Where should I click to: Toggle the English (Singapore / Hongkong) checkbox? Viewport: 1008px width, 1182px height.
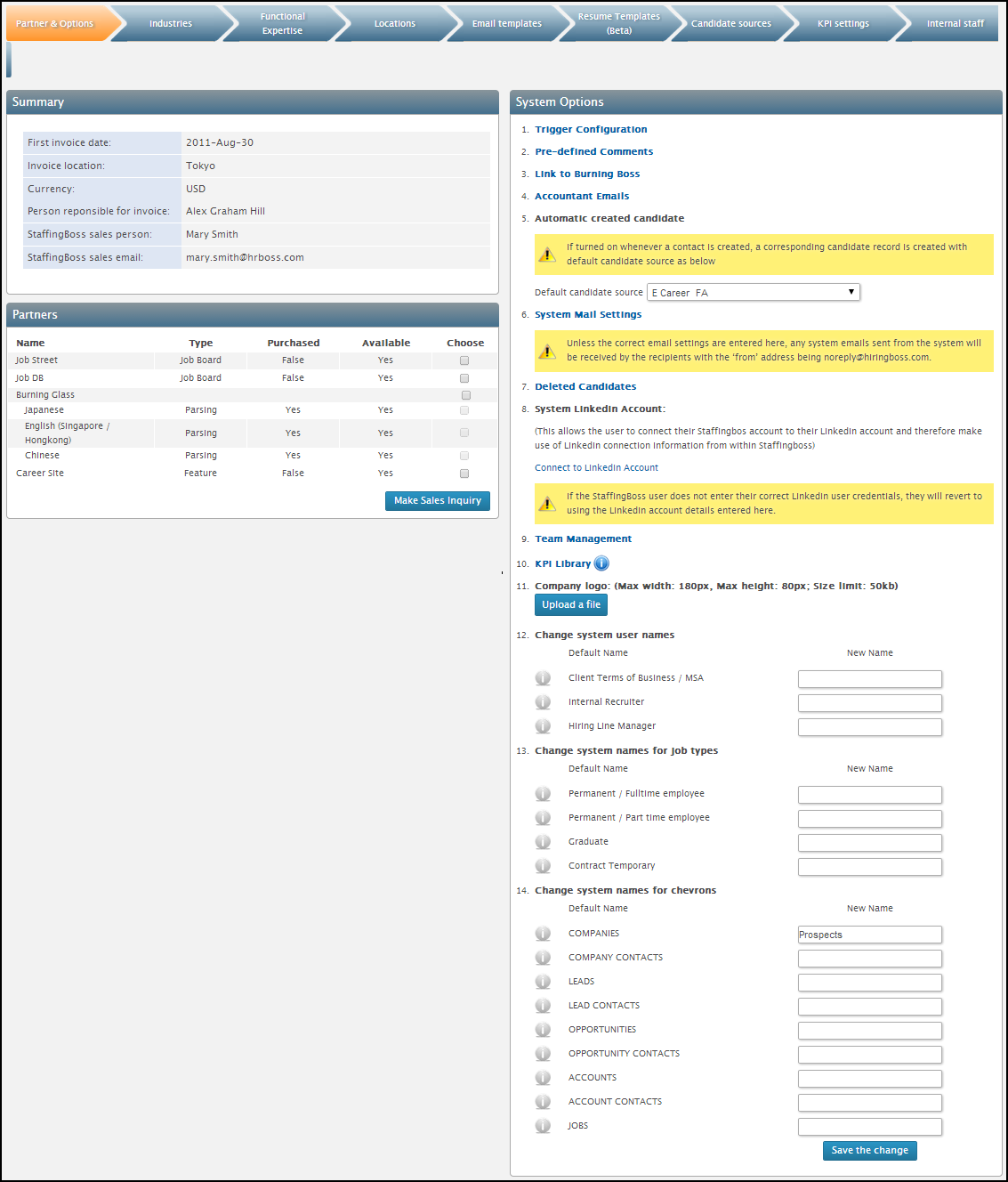(464, 433)
